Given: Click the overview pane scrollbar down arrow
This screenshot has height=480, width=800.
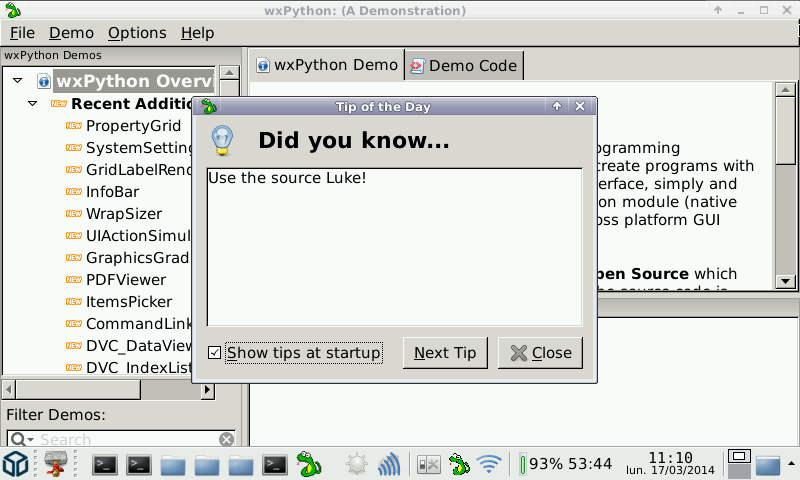Looking at the screenshot, I should point(785,281).
